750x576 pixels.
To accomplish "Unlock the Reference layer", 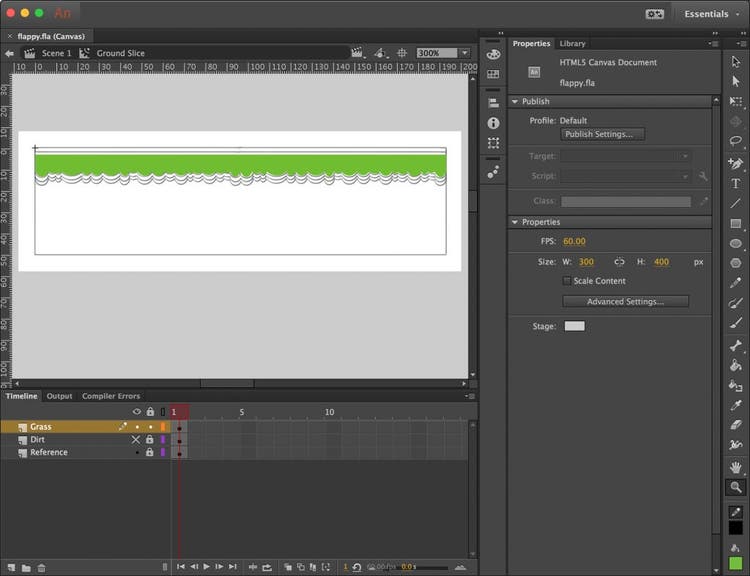I will 150,452.
